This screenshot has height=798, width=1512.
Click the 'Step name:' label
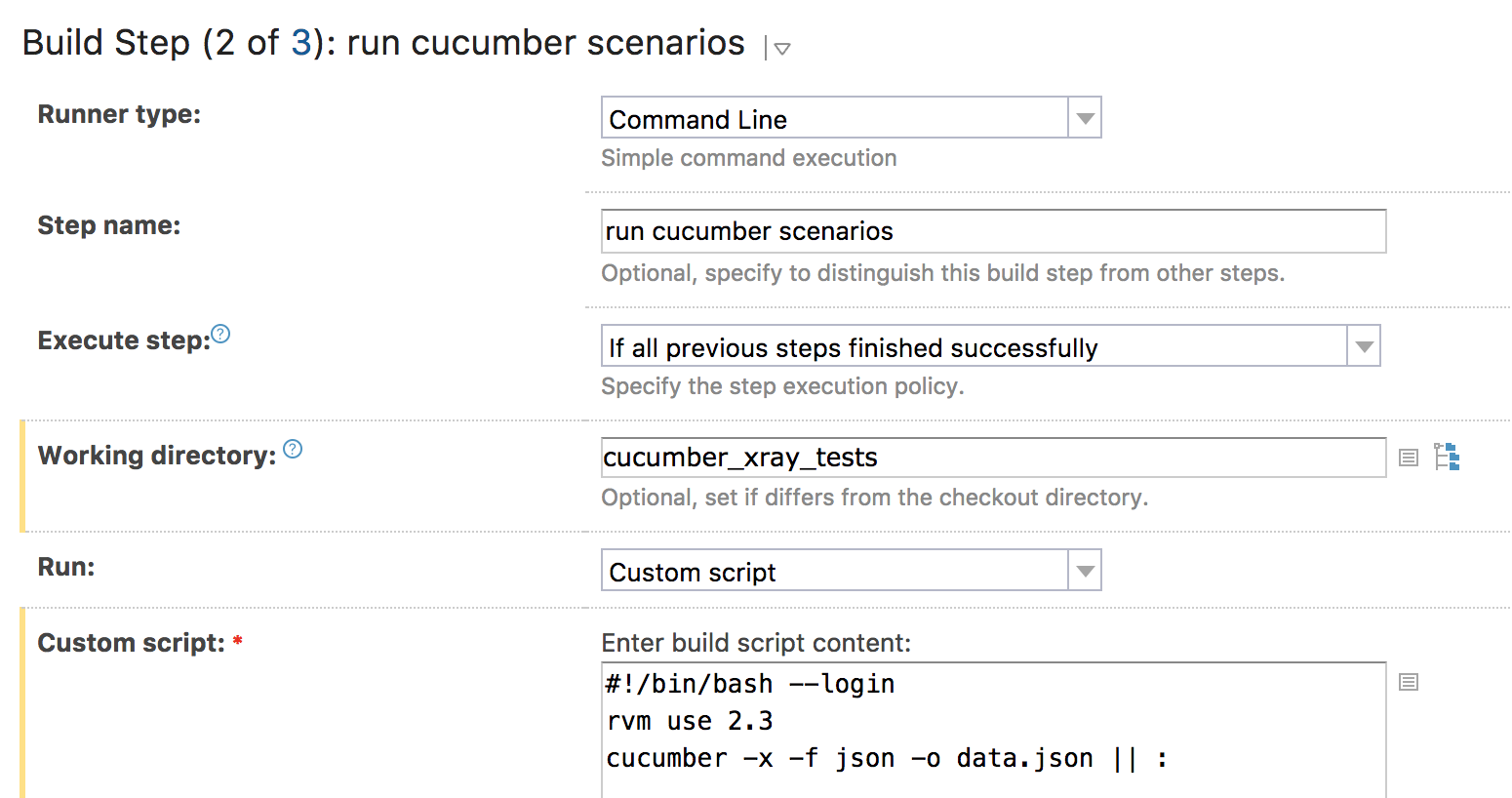(109, 225)
